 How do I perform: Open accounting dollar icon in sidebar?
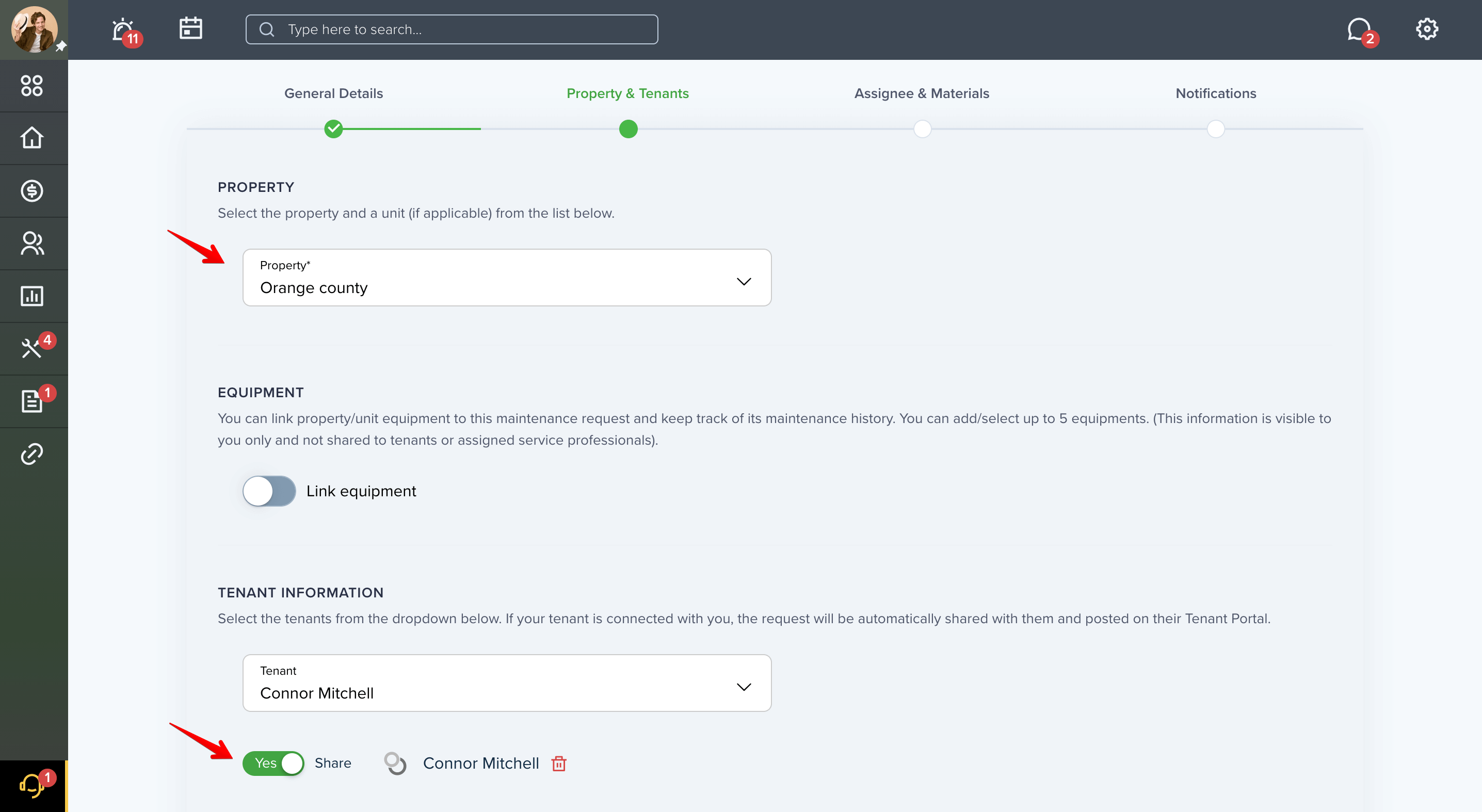(x=31, y=191)
